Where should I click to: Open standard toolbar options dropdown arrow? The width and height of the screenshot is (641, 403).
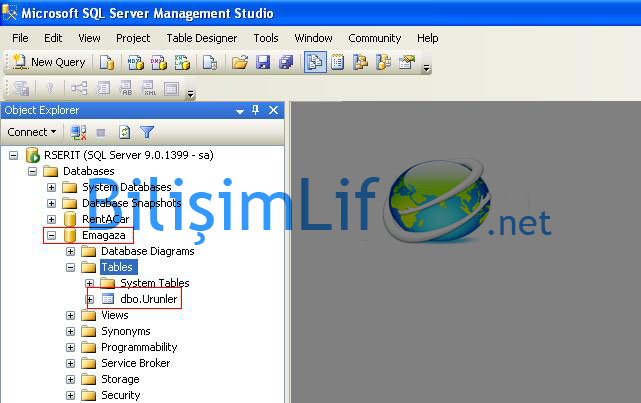(x=426, y=68)
